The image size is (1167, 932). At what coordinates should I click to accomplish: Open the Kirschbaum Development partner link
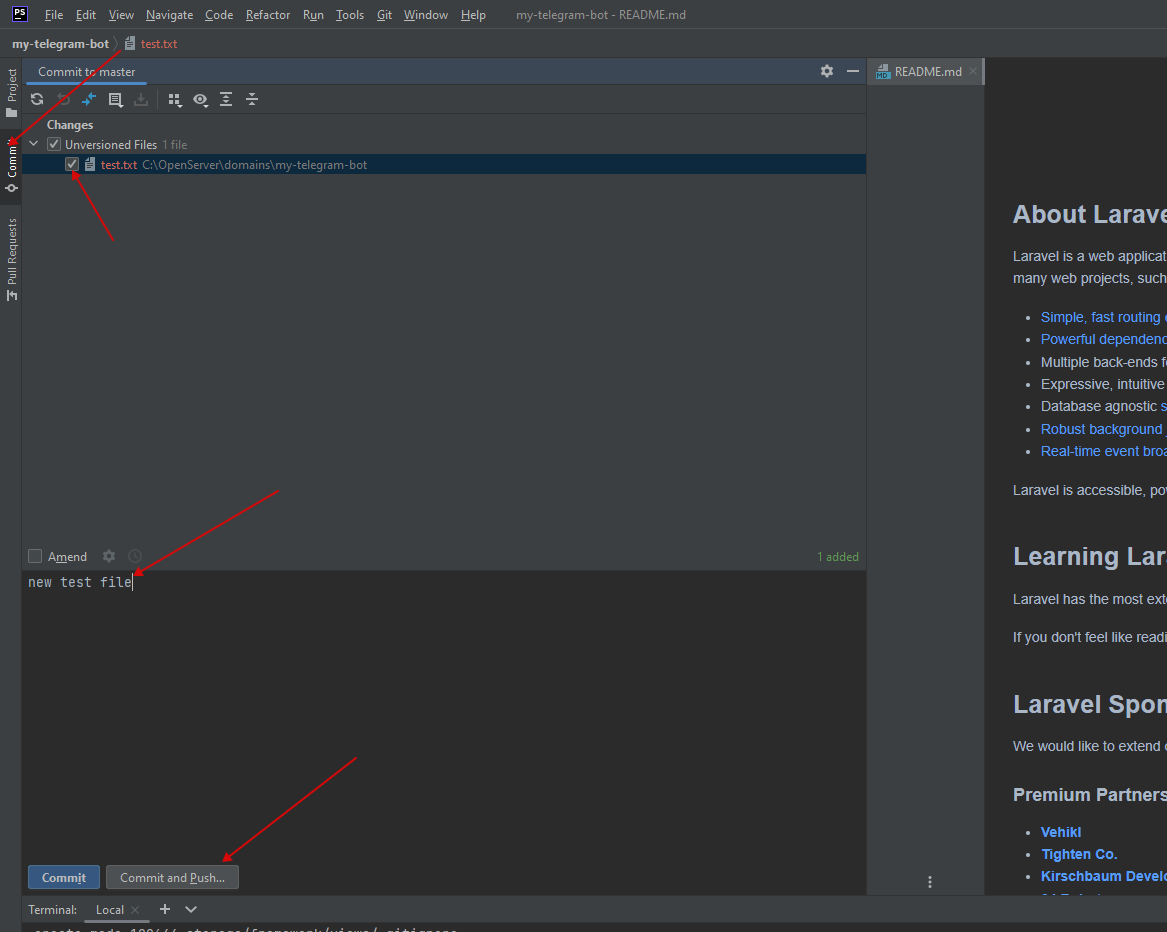pyautogui.click(x=1103, y=876)
